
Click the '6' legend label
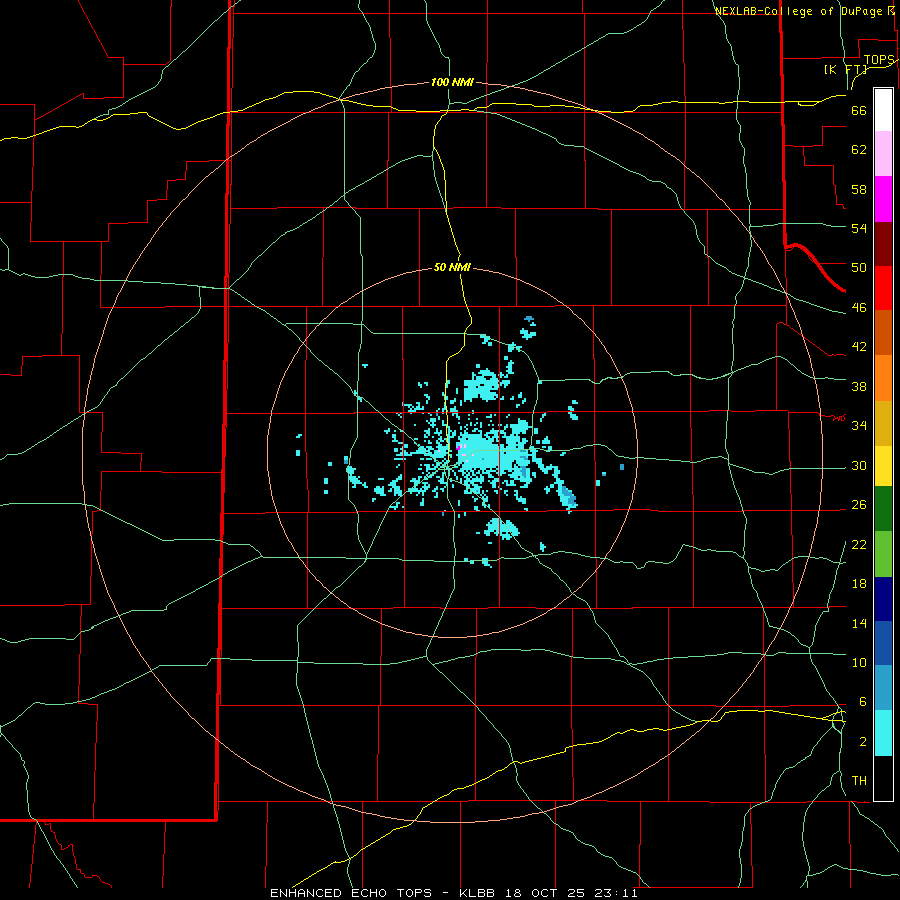coord(862,701)
